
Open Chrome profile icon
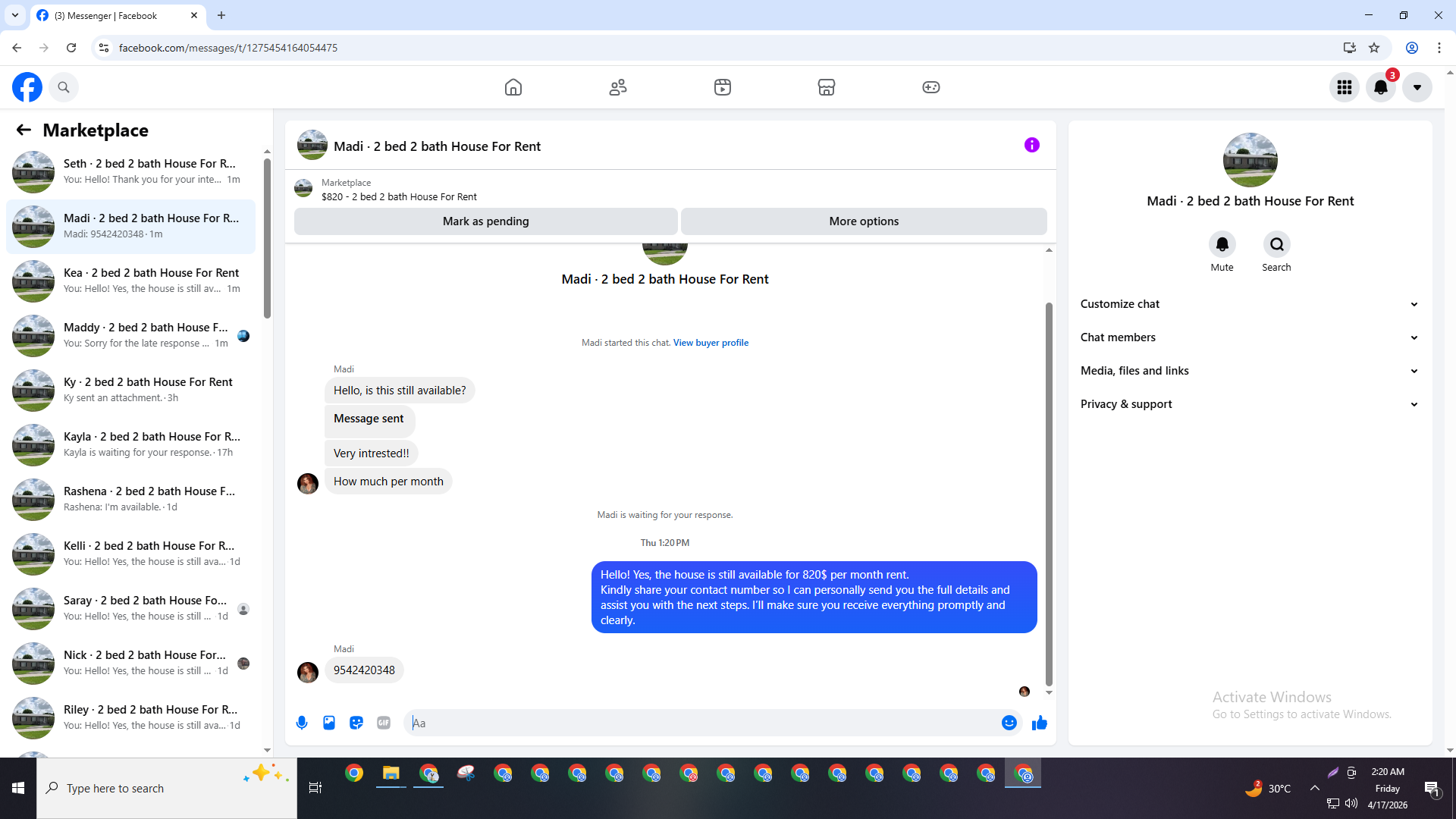(1412, 48)
